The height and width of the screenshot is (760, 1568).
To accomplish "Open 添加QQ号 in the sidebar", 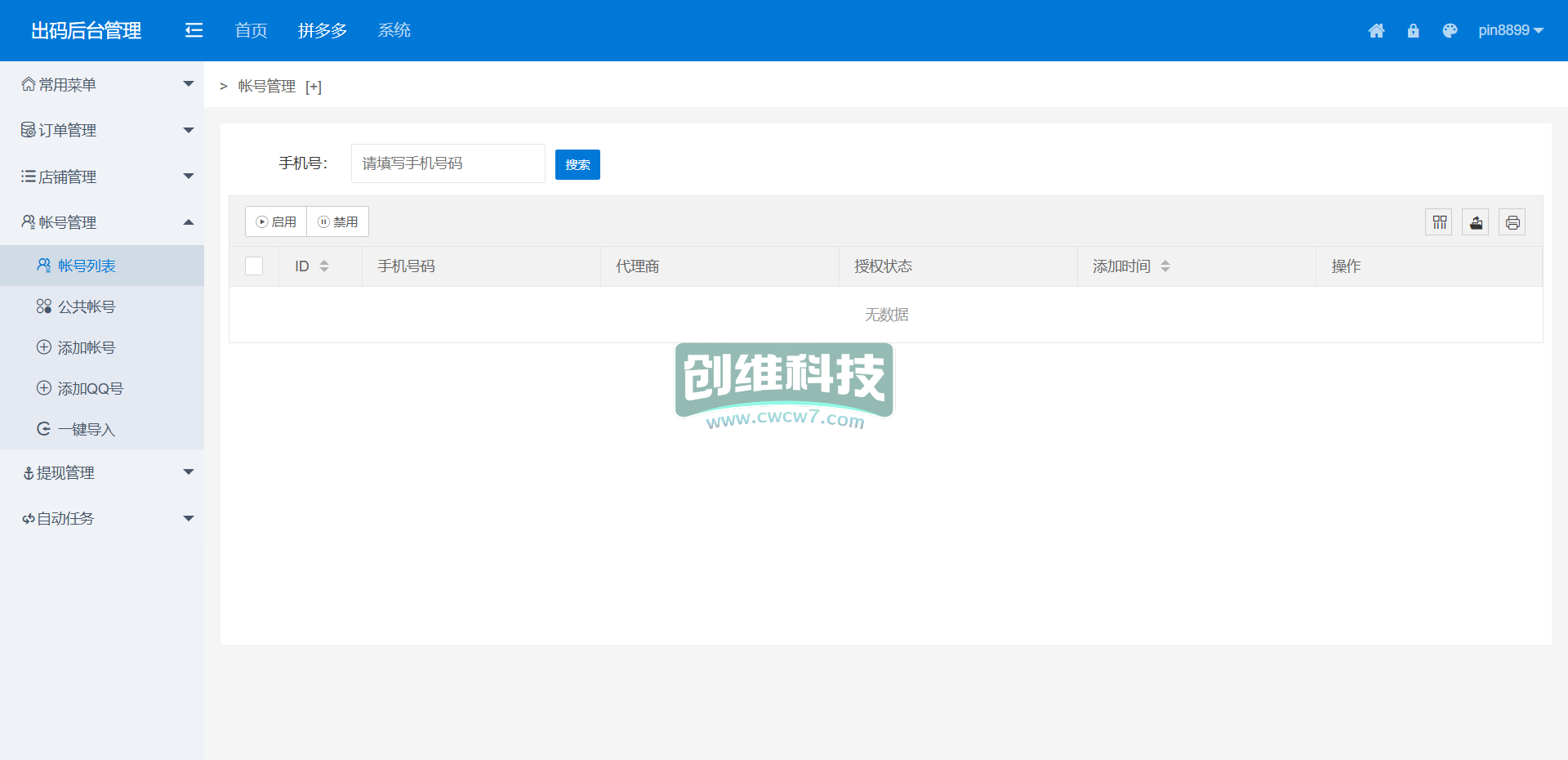I will click(90, 388).
